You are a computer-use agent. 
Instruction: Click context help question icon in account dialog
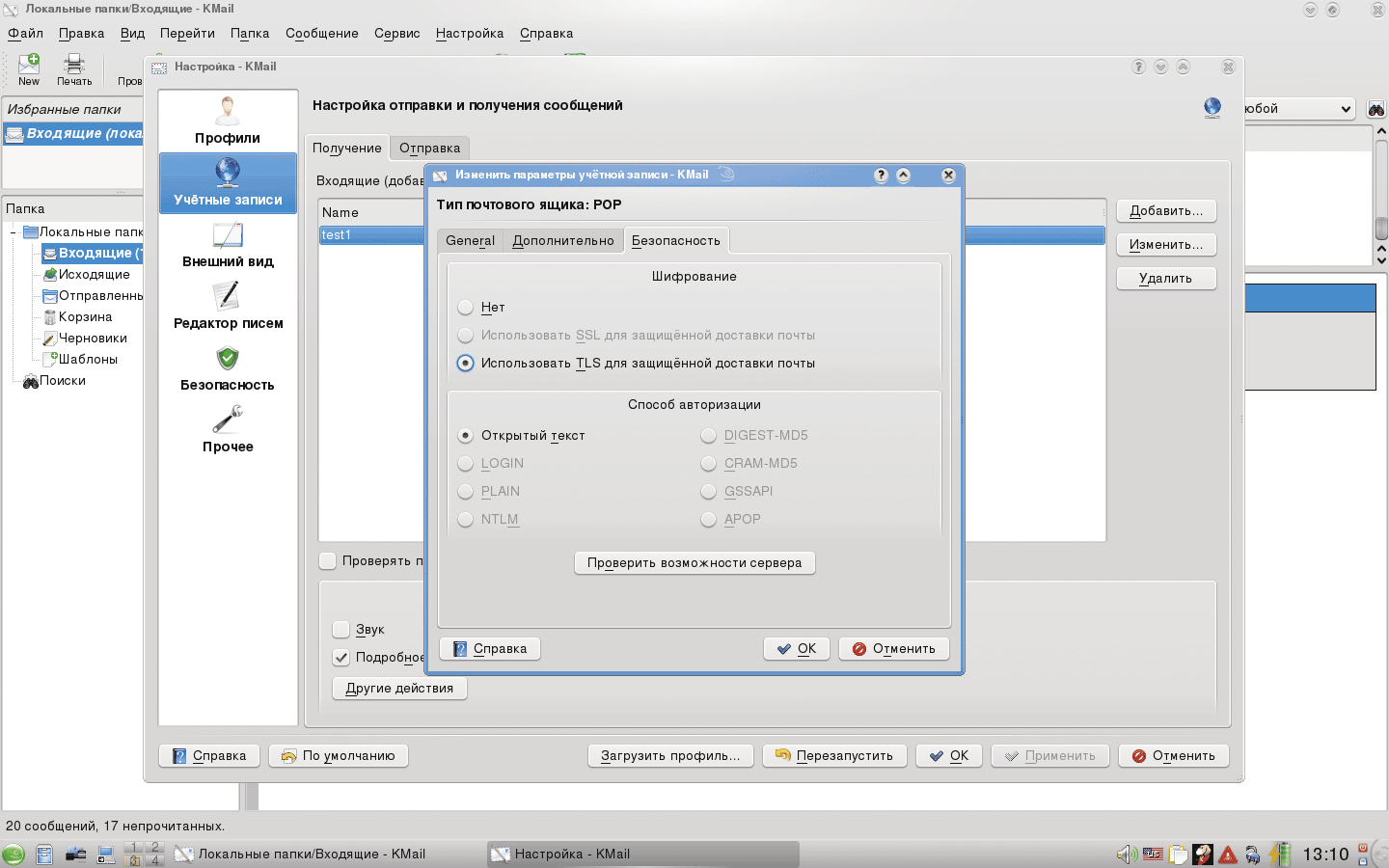tap(881, 175)
